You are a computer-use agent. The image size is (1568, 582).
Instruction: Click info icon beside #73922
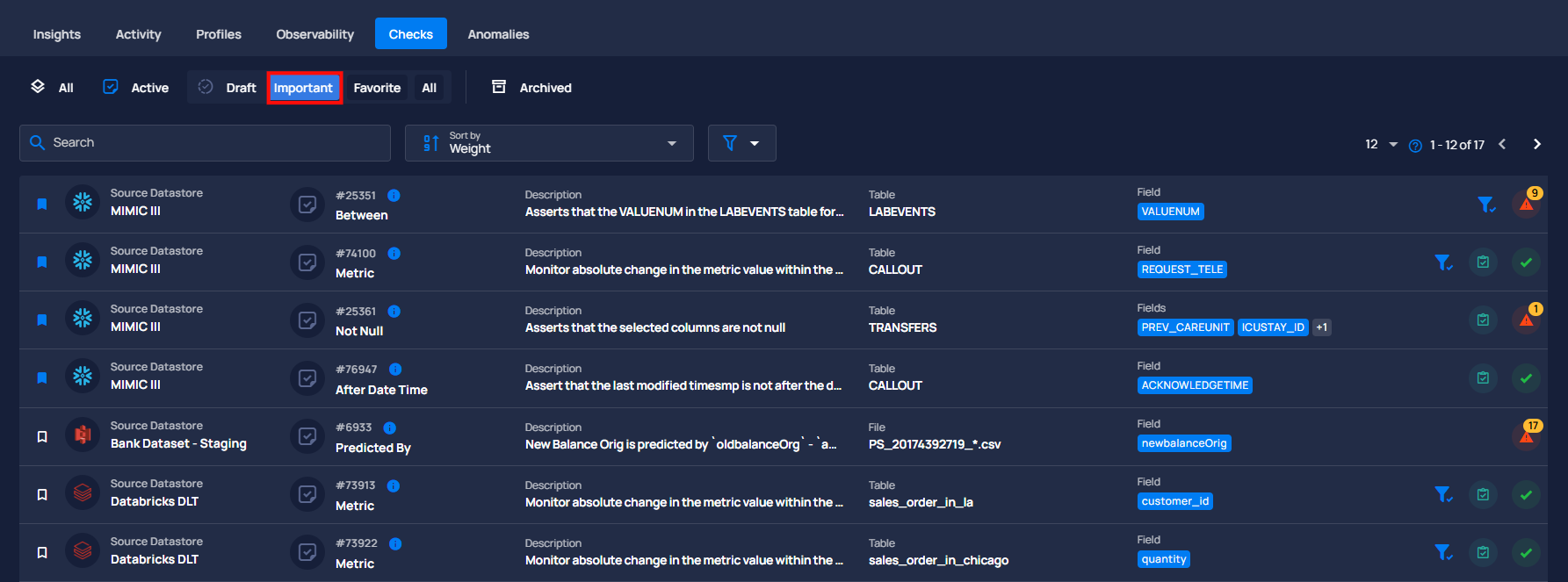coord(395,543)
